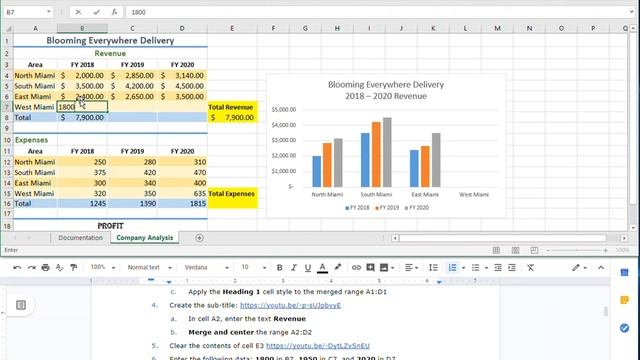
Task: Select cell containing $ 7,900.00 in B8
Action: (x=82, y=118)
